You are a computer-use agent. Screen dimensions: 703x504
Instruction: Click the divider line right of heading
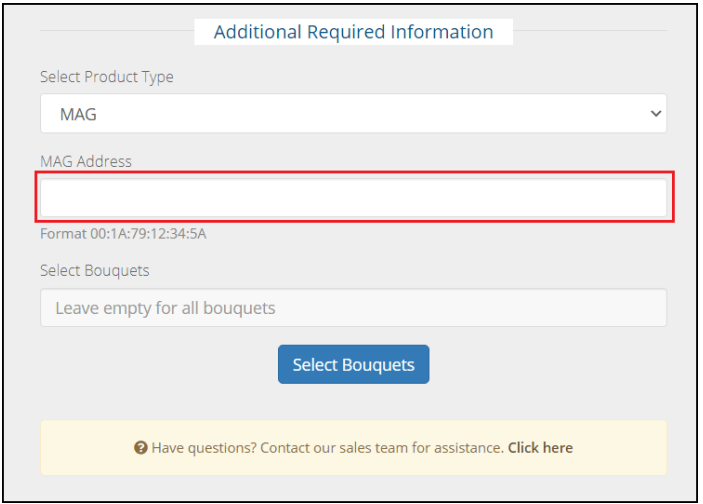click(590, 31)
